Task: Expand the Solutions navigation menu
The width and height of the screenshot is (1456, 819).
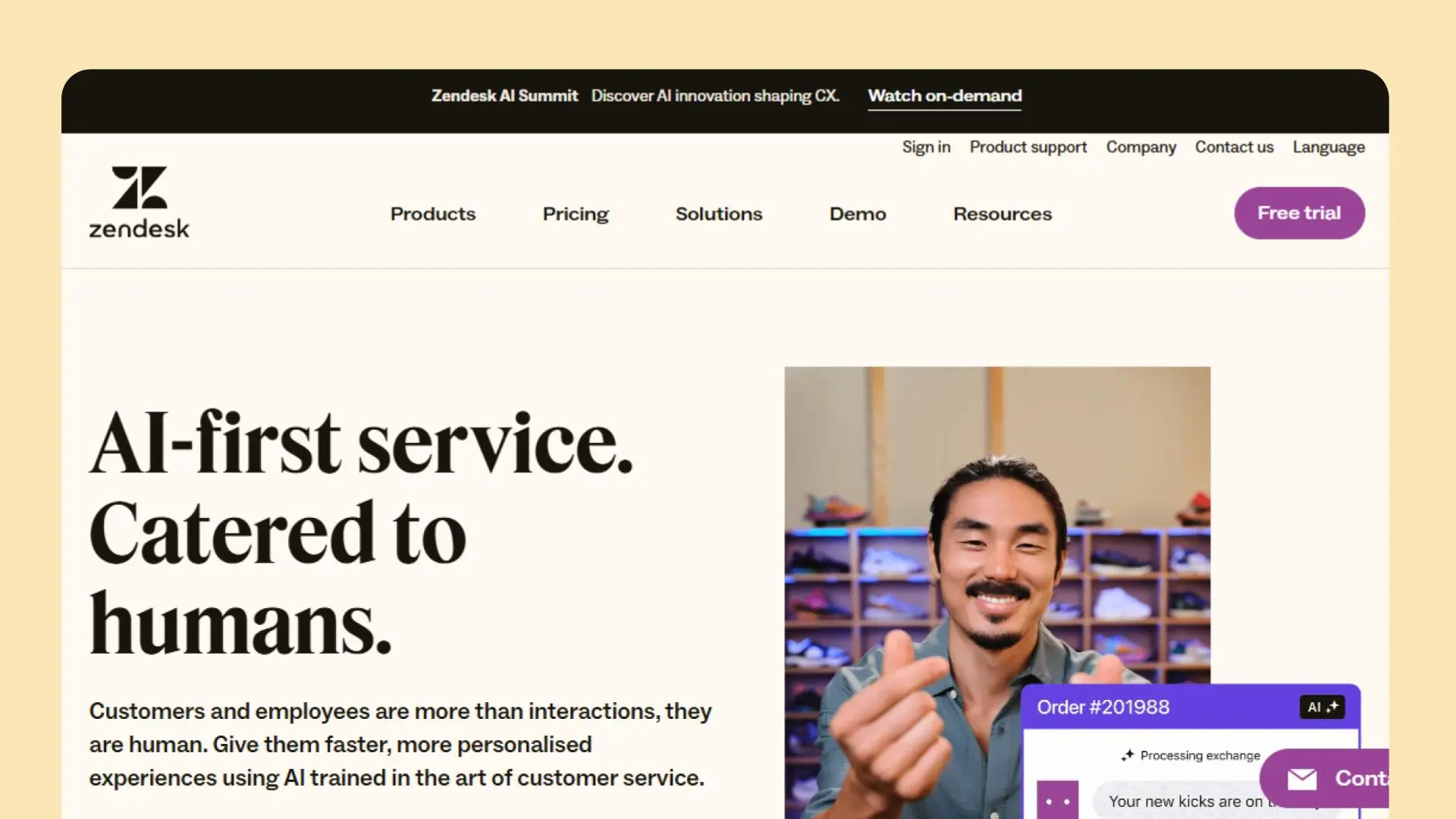Action: click(719, 214)
